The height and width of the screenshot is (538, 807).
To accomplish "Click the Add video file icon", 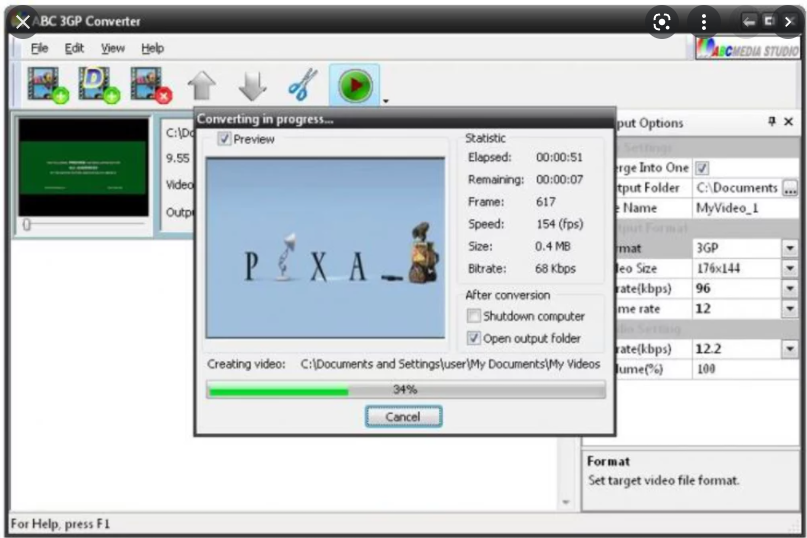I will pyautogui.click(x=48, y=85).
